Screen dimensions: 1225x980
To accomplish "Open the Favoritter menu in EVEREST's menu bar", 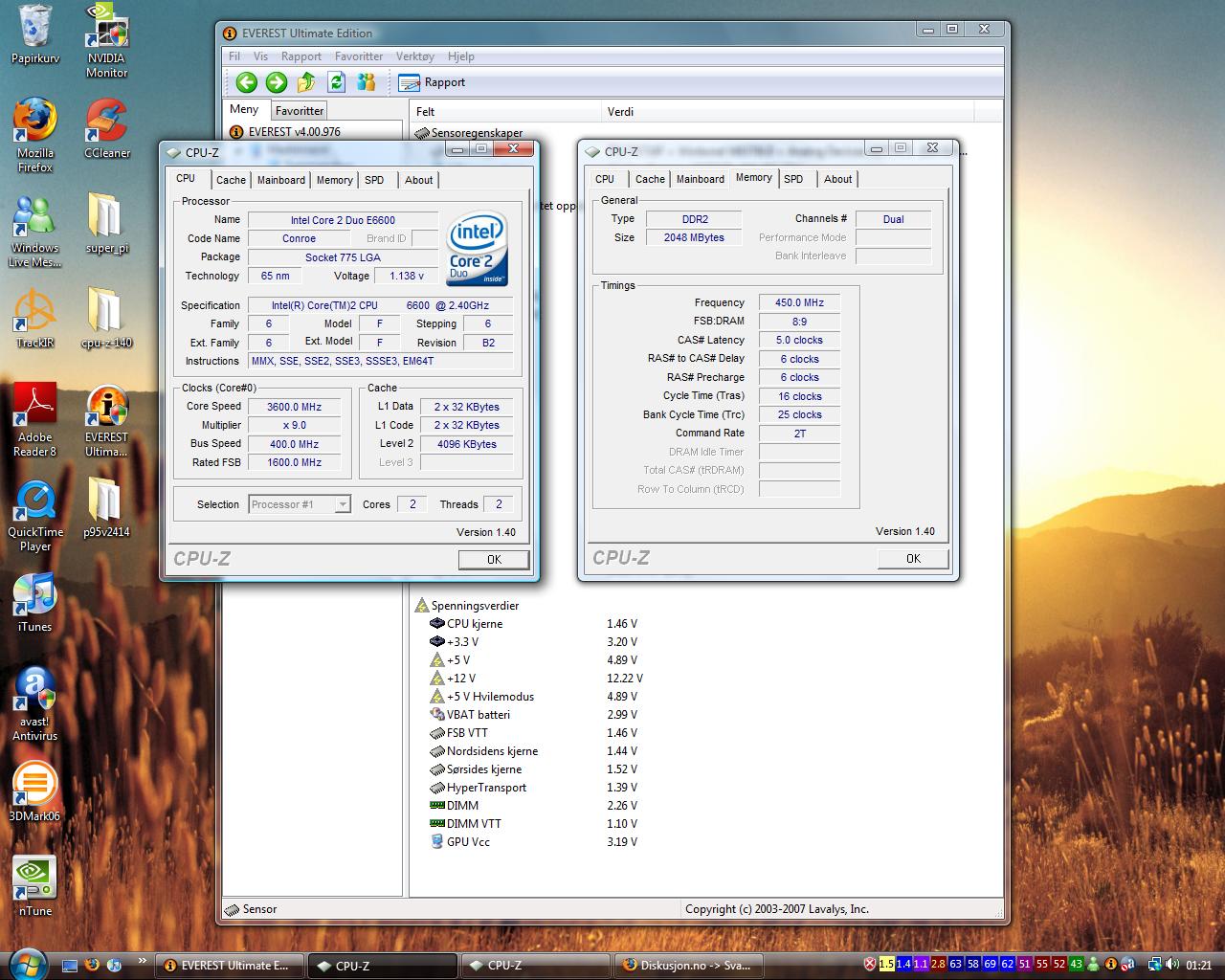I will point(359,56).
